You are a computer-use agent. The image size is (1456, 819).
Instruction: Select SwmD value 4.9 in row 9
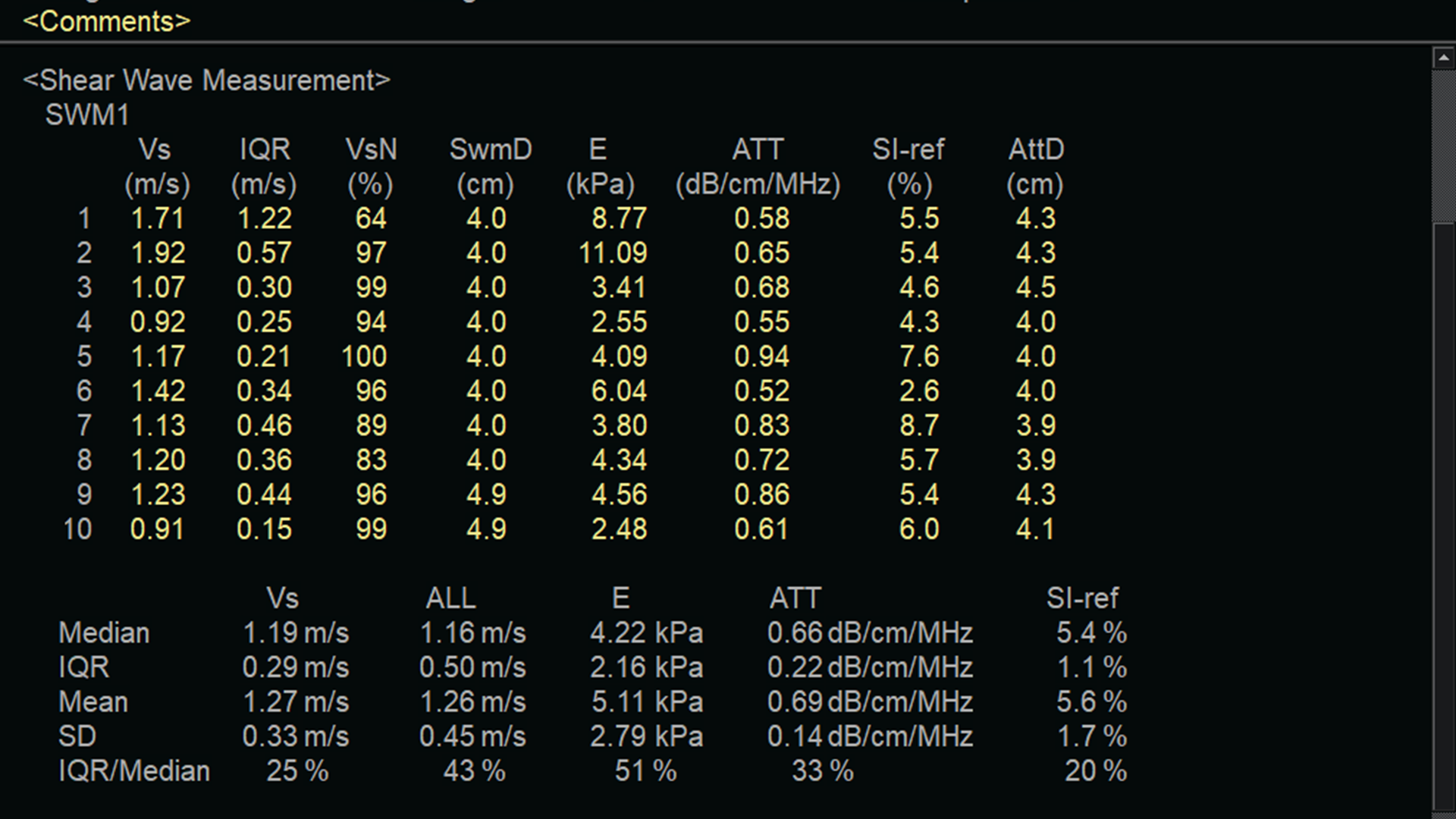click(x=486, y=494)
